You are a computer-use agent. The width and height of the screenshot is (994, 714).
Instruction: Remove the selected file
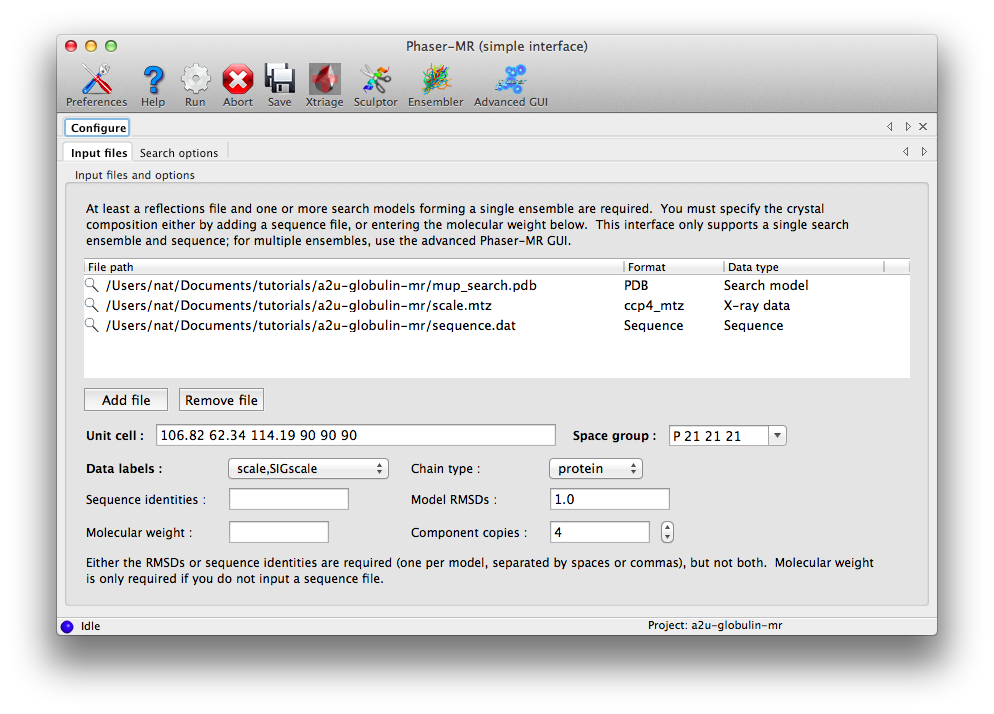pos(221,399)
